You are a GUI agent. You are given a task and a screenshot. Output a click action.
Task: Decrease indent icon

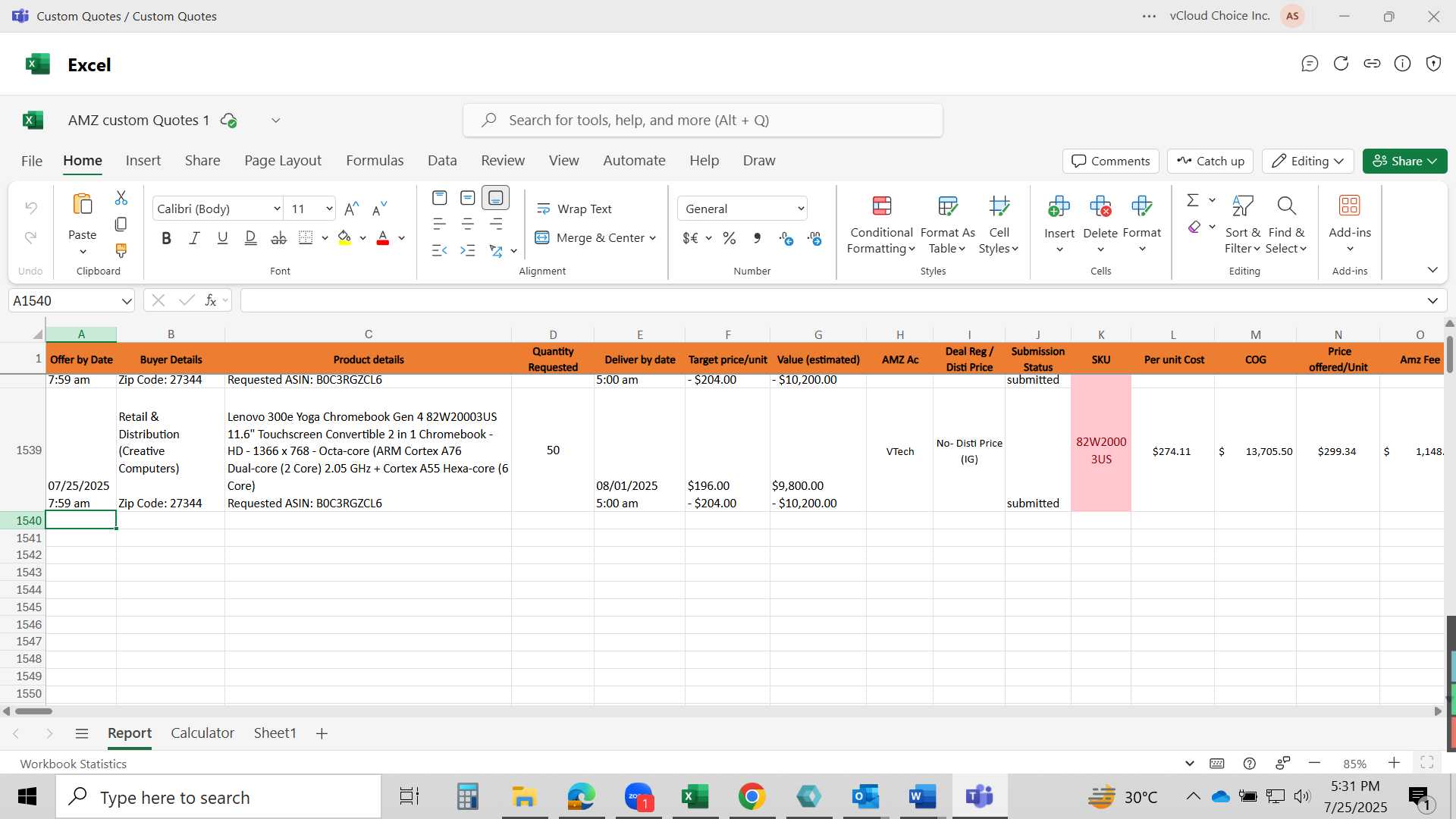439,250
